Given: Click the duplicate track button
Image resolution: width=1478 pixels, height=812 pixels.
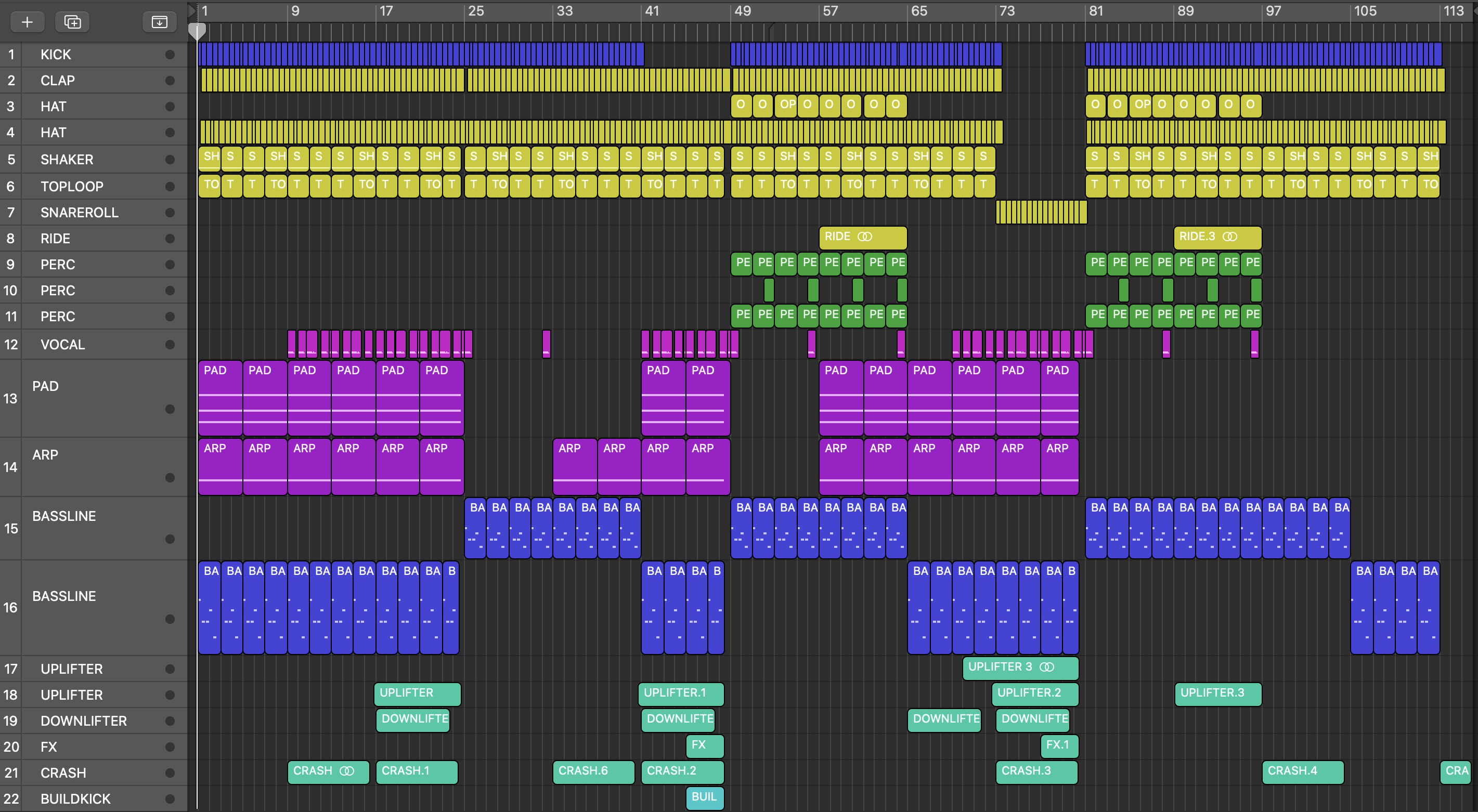Looking at the screenshot, I should [72, 22].
